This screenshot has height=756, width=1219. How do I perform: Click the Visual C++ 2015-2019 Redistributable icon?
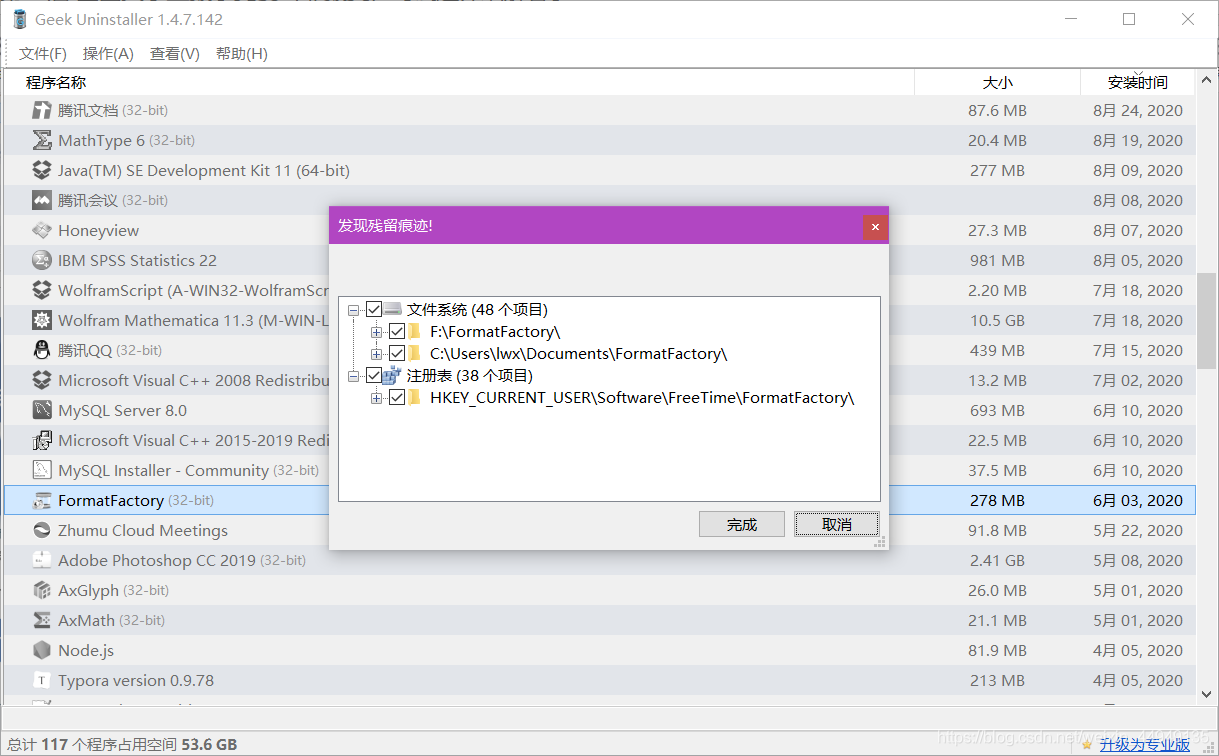tap(41, 440)
